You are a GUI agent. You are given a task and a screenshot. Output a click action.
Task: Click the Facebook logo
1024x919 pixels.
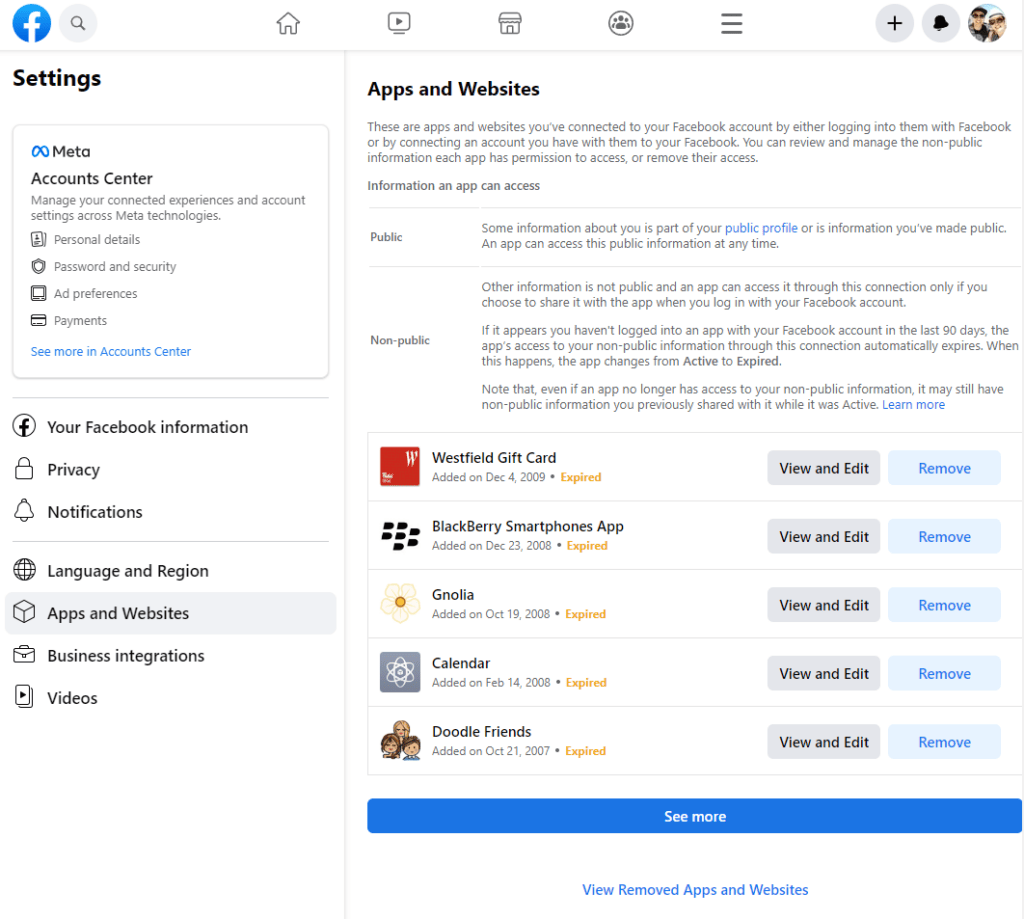(x=31, y=23)
